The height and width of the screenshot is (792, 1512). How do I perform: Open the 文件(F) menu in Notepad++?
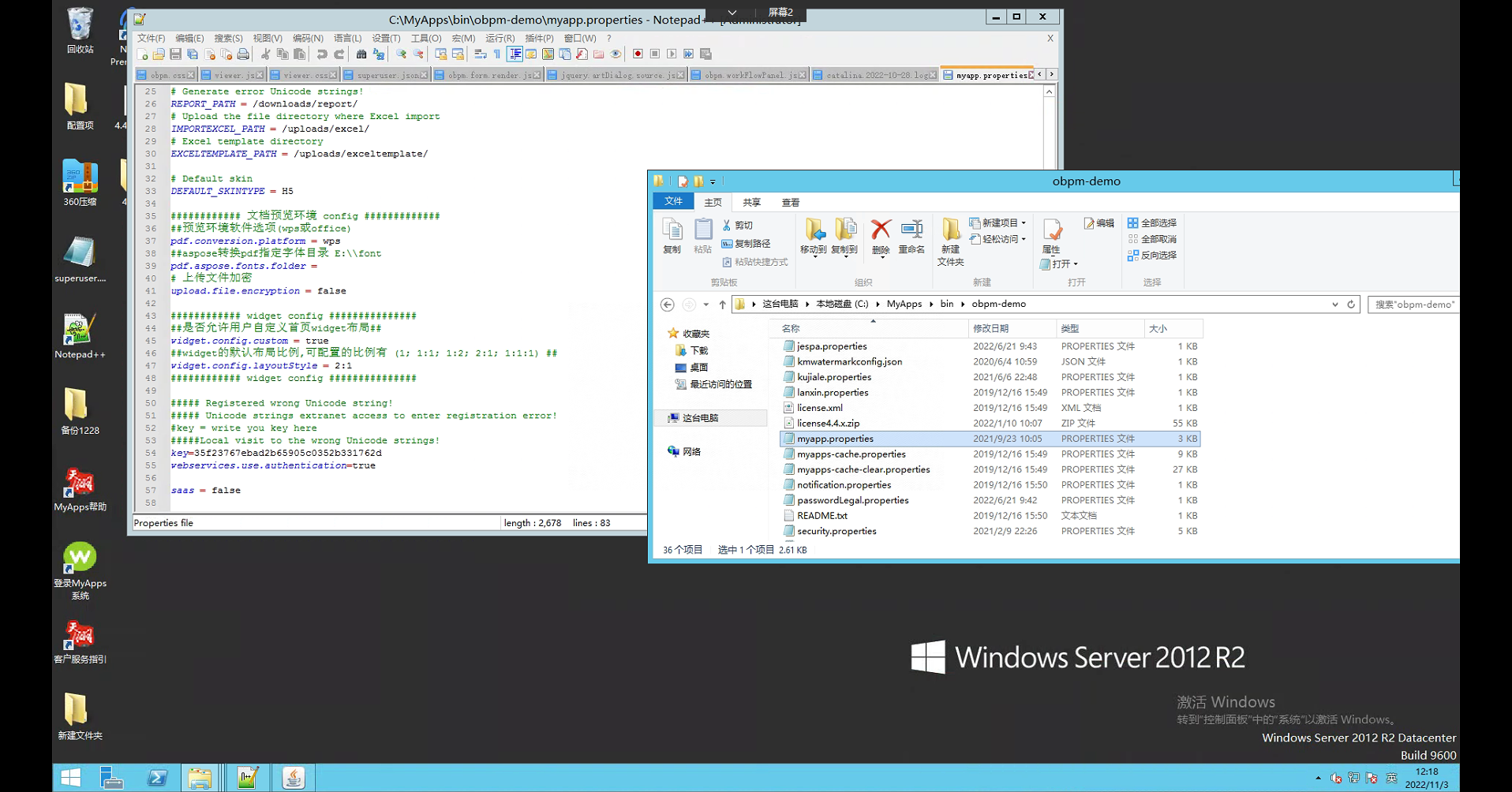(x=151, y=39)
